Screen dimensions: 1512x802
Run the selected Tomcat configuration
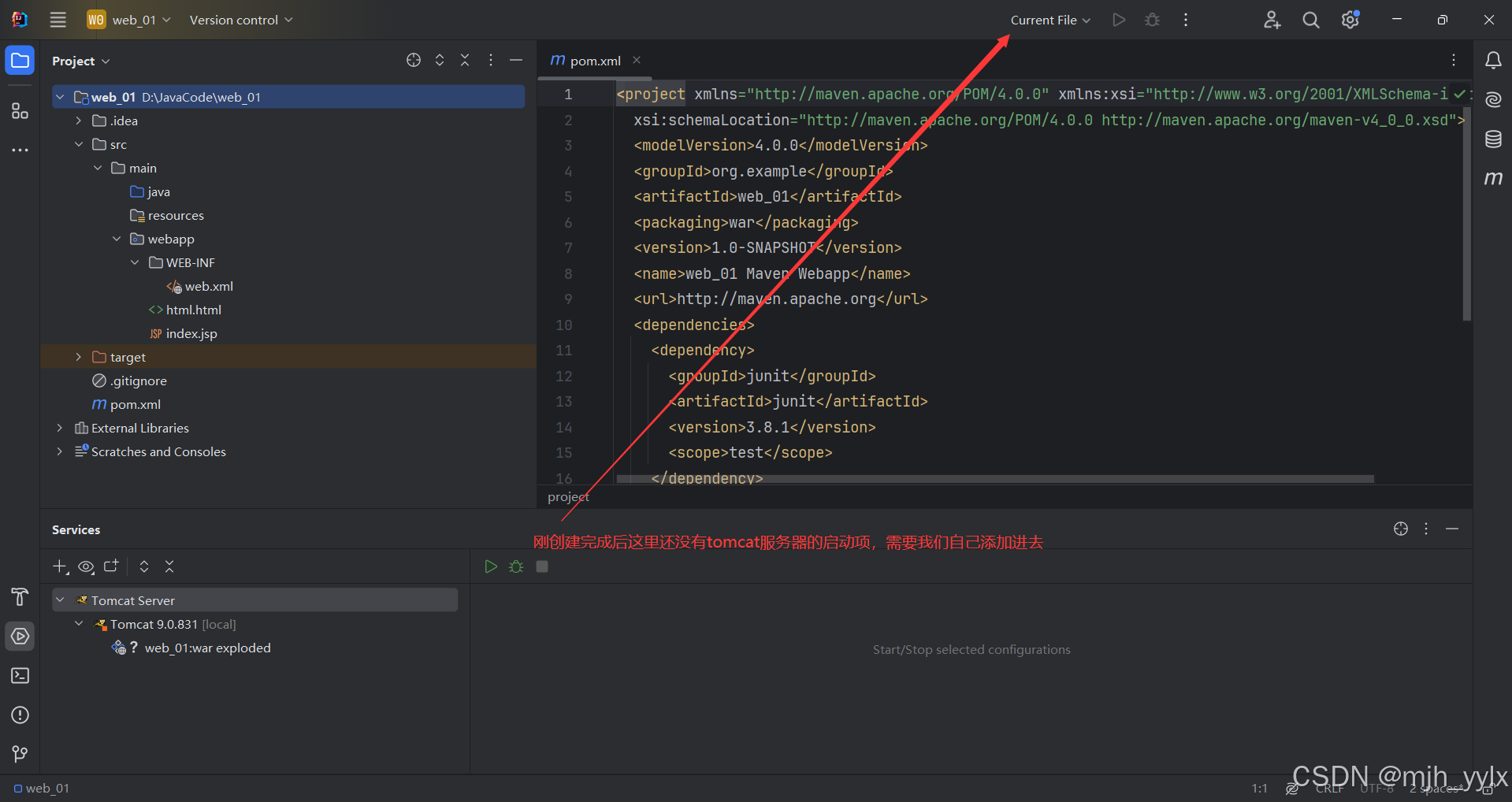[491, 566]
